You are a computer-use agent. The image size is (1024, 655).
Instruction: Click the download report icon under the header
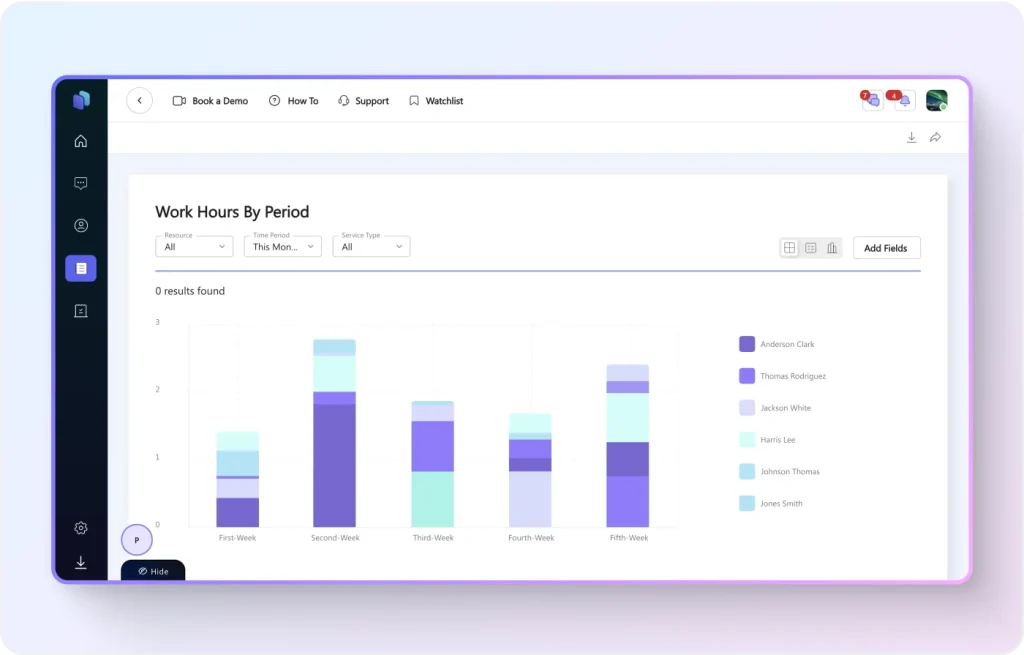tap(911, 138)
